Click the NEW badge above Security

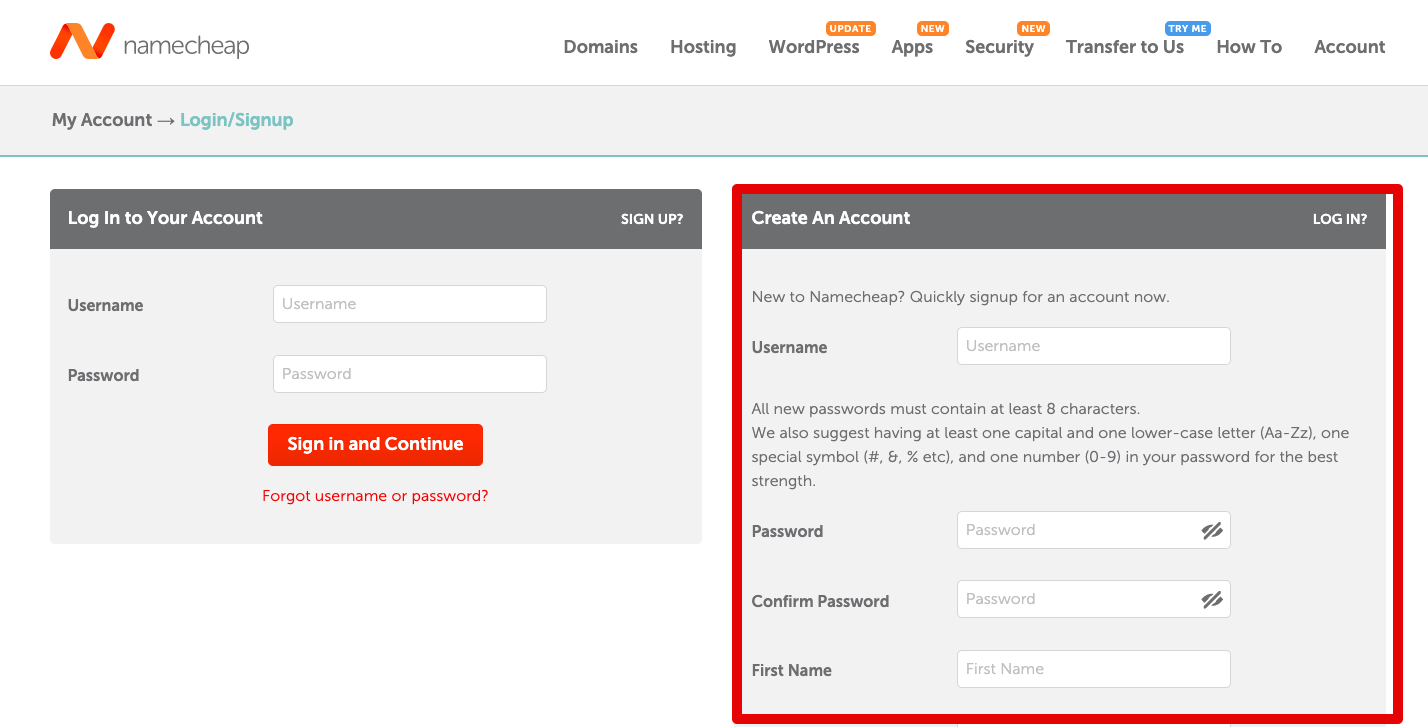pos(1034,28)
